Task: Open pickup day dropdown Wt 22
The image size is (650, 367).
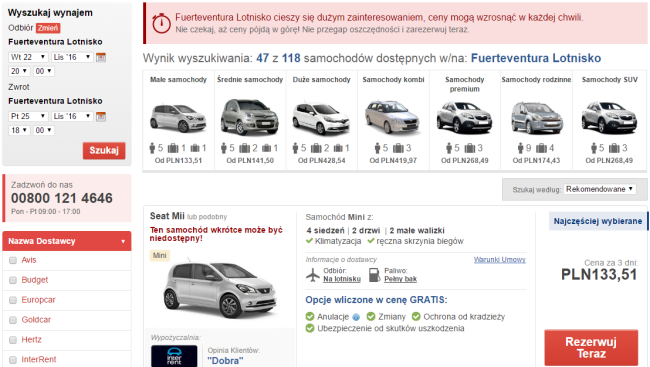Action: [28, 57]
